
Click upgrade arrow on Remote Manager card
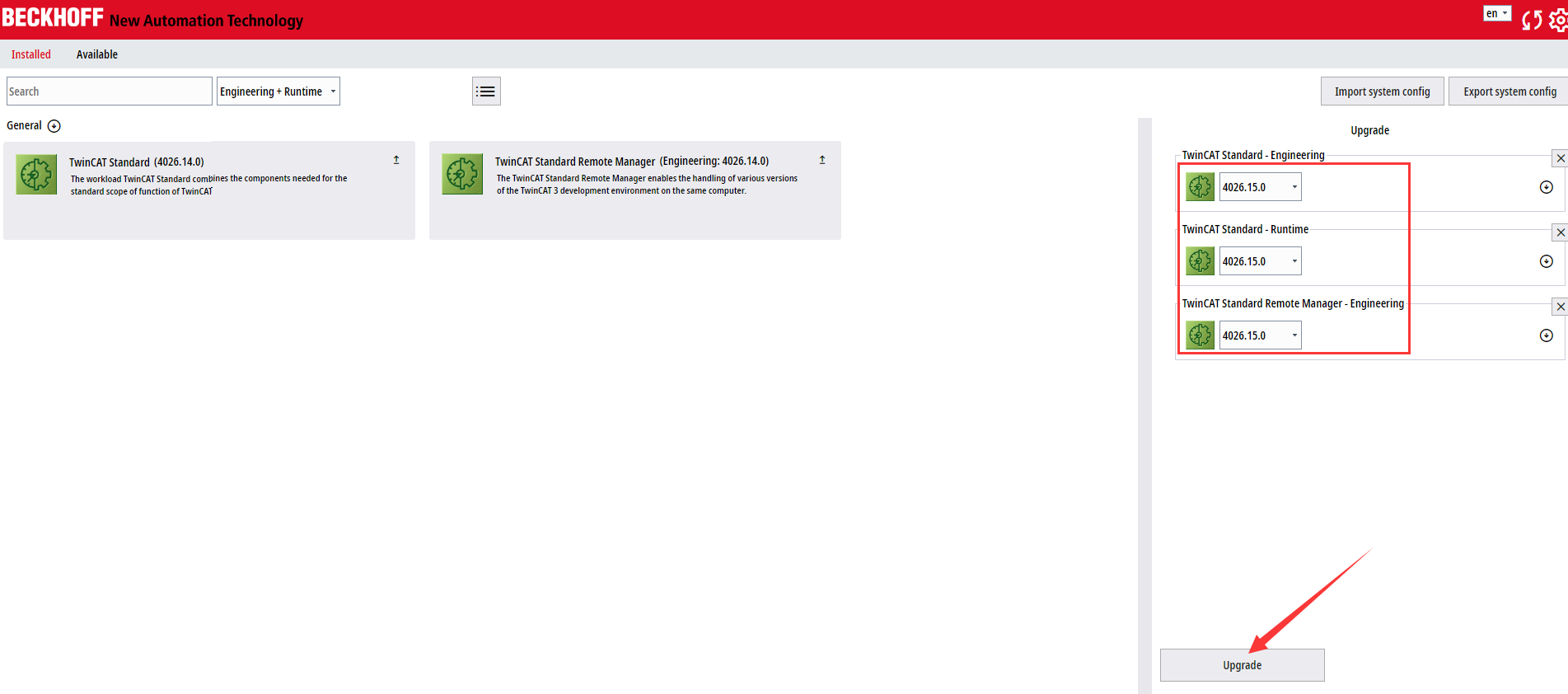point(822,160)
